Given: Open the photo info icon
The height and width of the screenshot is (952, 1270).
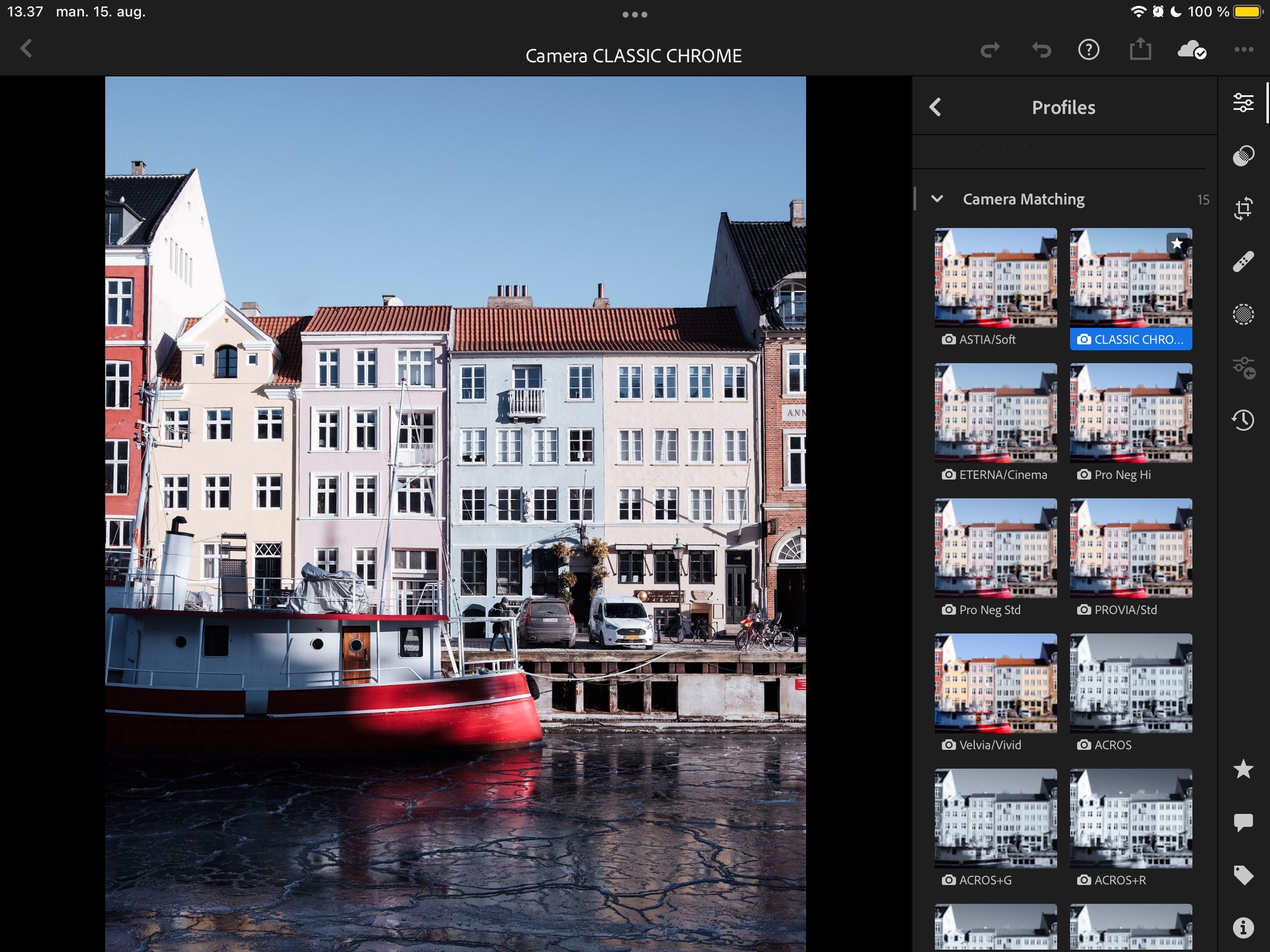Looking at the screenshot, I should [1243, 928].
